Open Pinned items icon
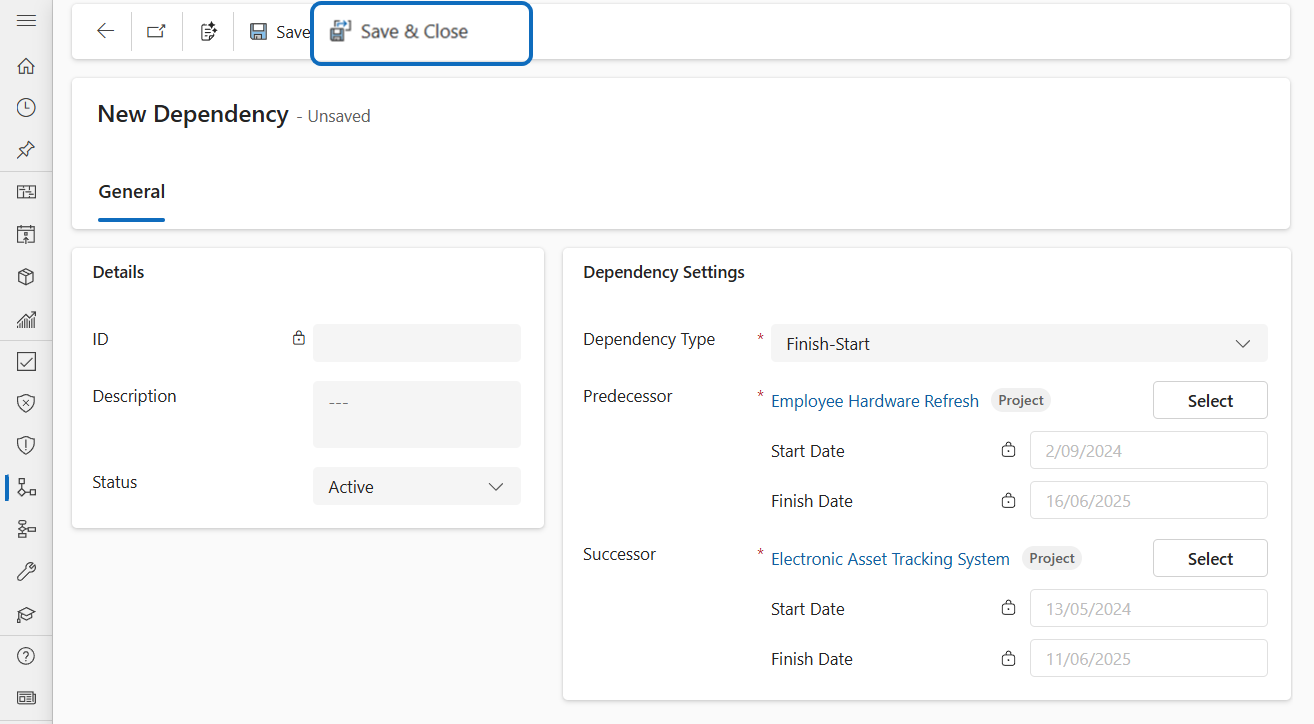The height and width of the screenshot is (724, 1314). click(26, 150)
